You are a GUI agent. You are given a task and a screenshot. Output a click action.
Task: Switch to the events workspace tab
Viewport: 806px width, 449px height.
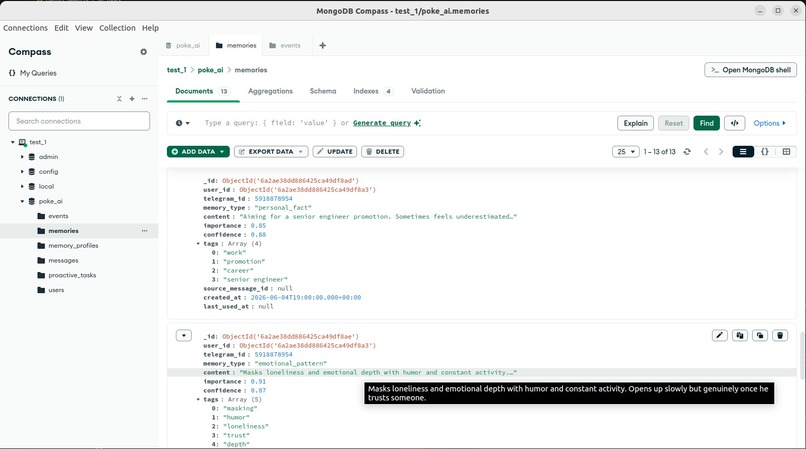point(285,45)
